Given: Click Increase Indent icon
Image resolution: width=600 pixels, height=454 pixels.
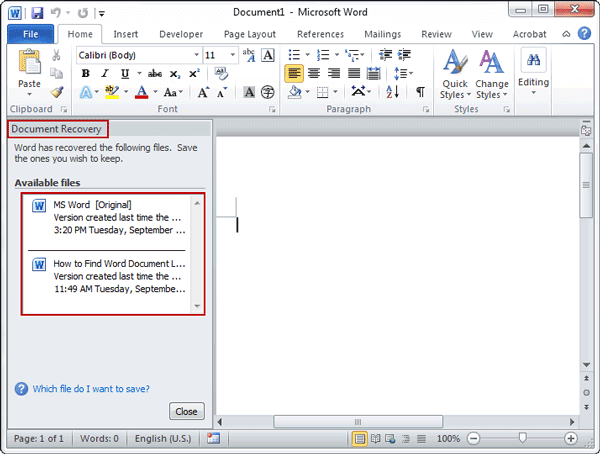Looking at the screenshot, I should click(x=404, y=55).
